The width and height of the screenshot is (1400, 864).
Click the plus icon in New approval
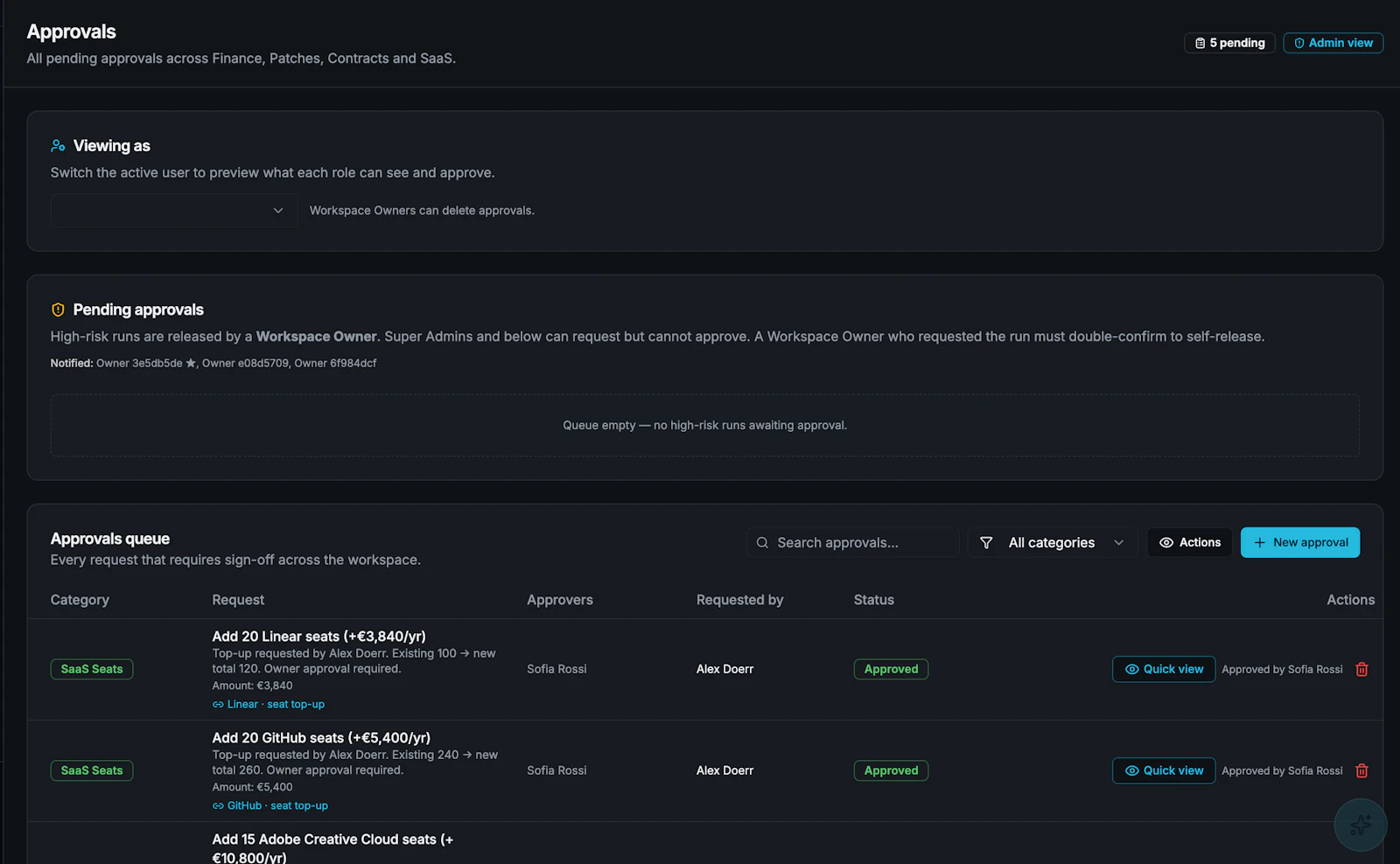[1260, 543]
